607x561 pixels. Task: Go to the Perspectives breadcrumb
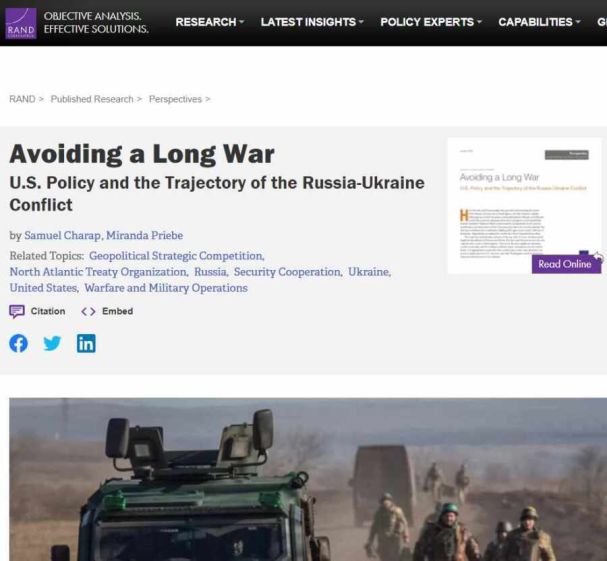coord(175,99)
